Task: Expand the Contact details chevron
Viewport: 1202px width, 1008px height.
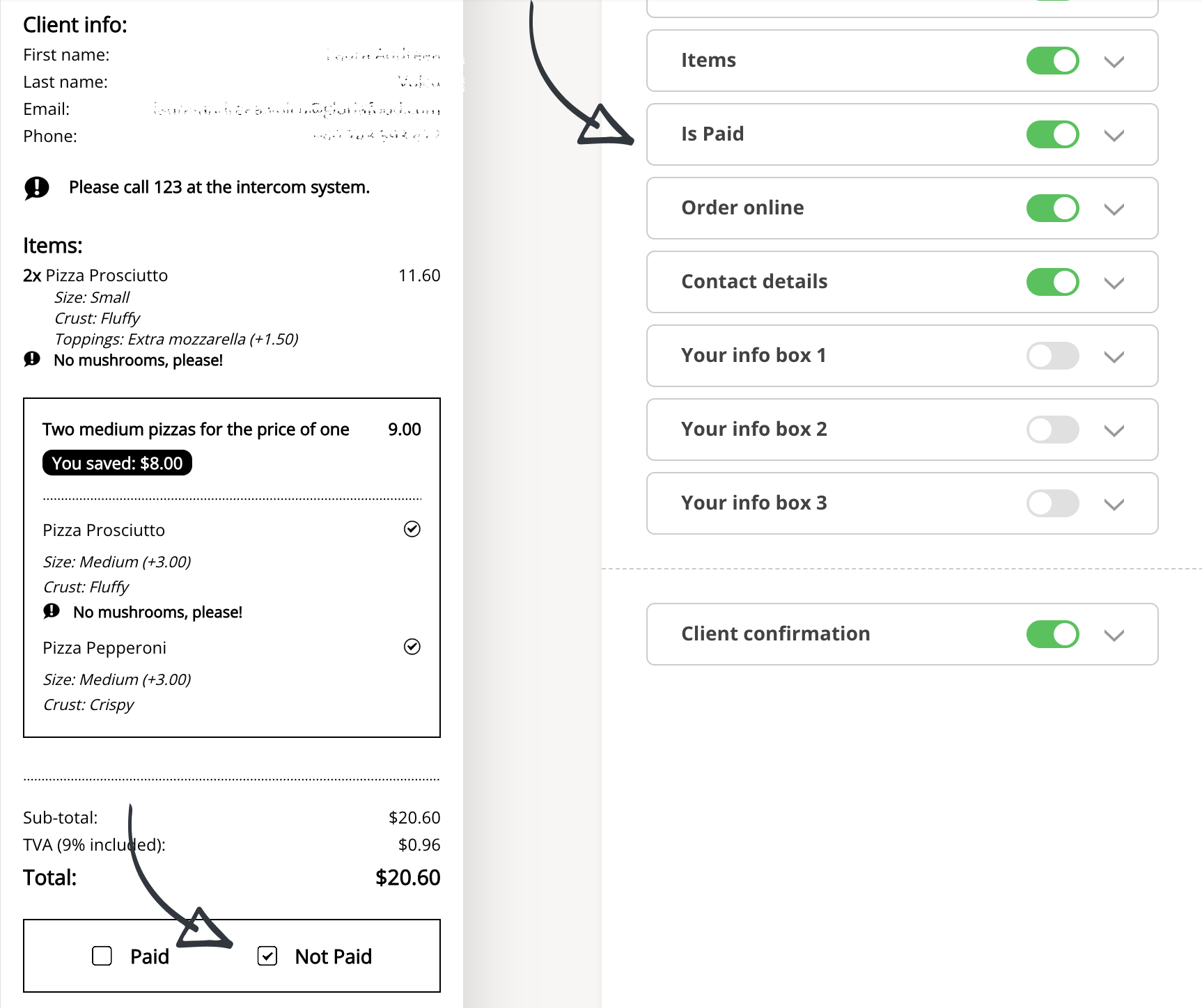Action: point(1114,283)
